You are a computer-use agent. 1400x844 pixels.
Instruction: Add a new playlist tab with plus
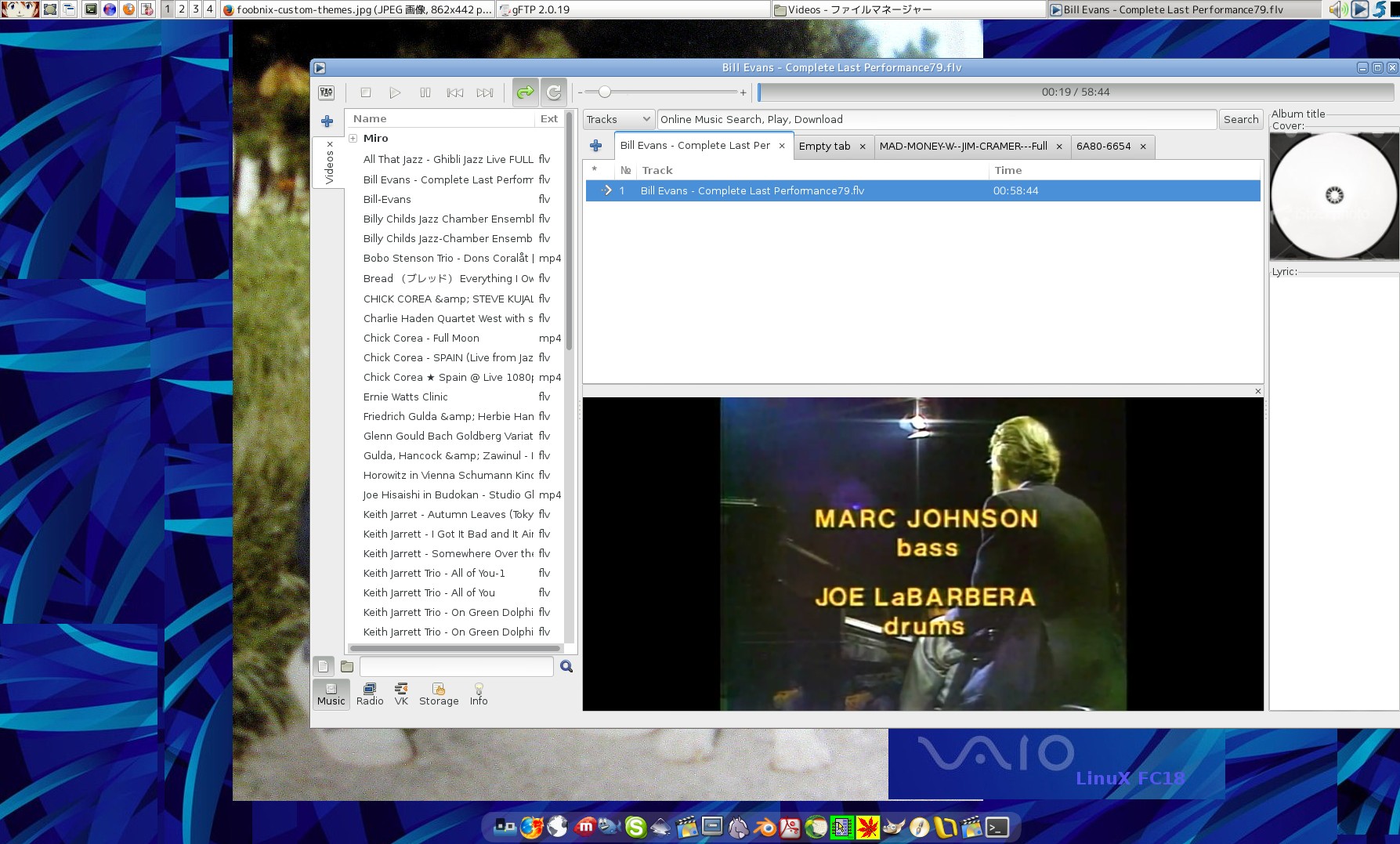[x=596, y=146]
